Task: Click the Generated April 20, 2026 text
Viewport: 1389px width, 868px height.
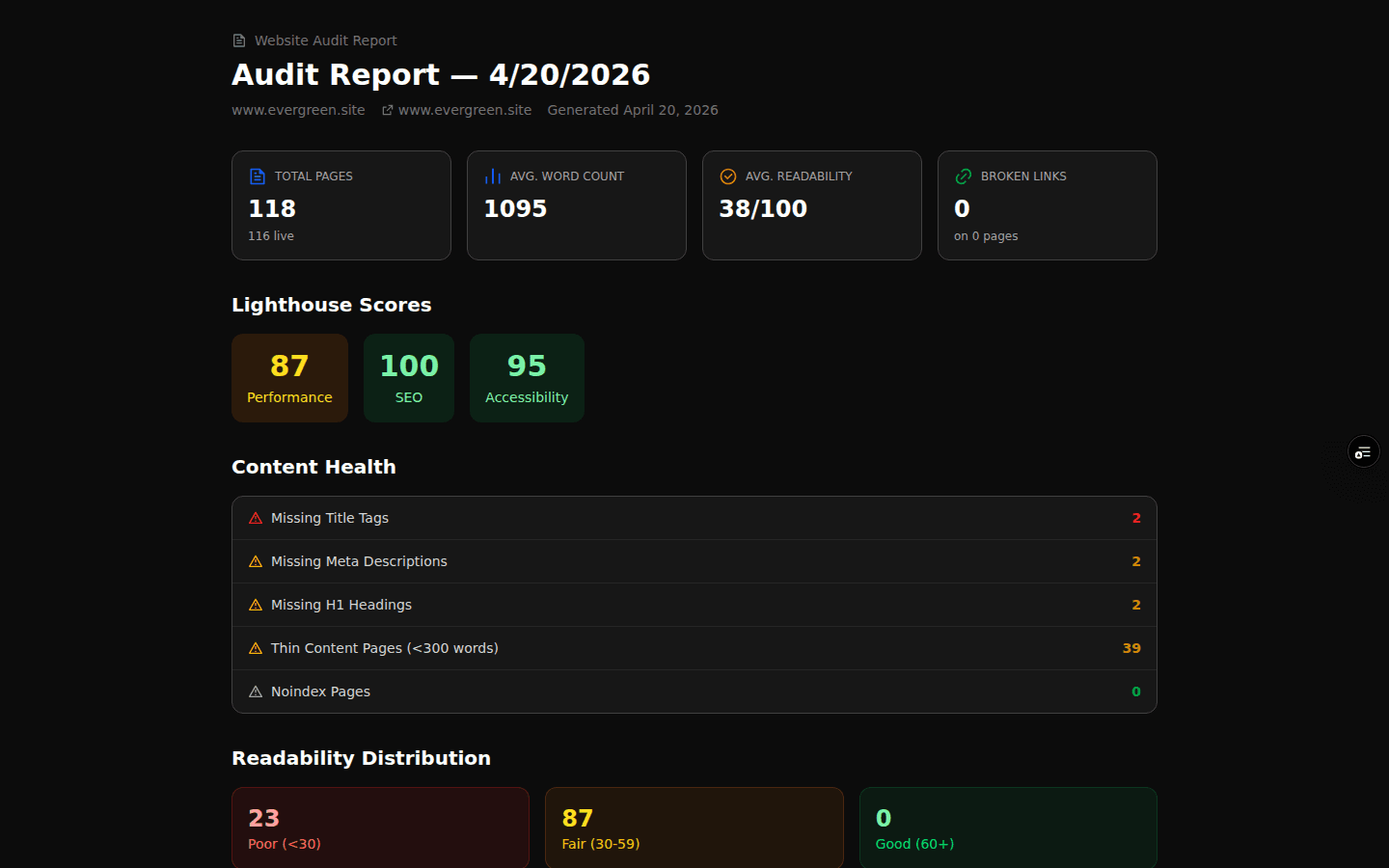Action: 632,109
